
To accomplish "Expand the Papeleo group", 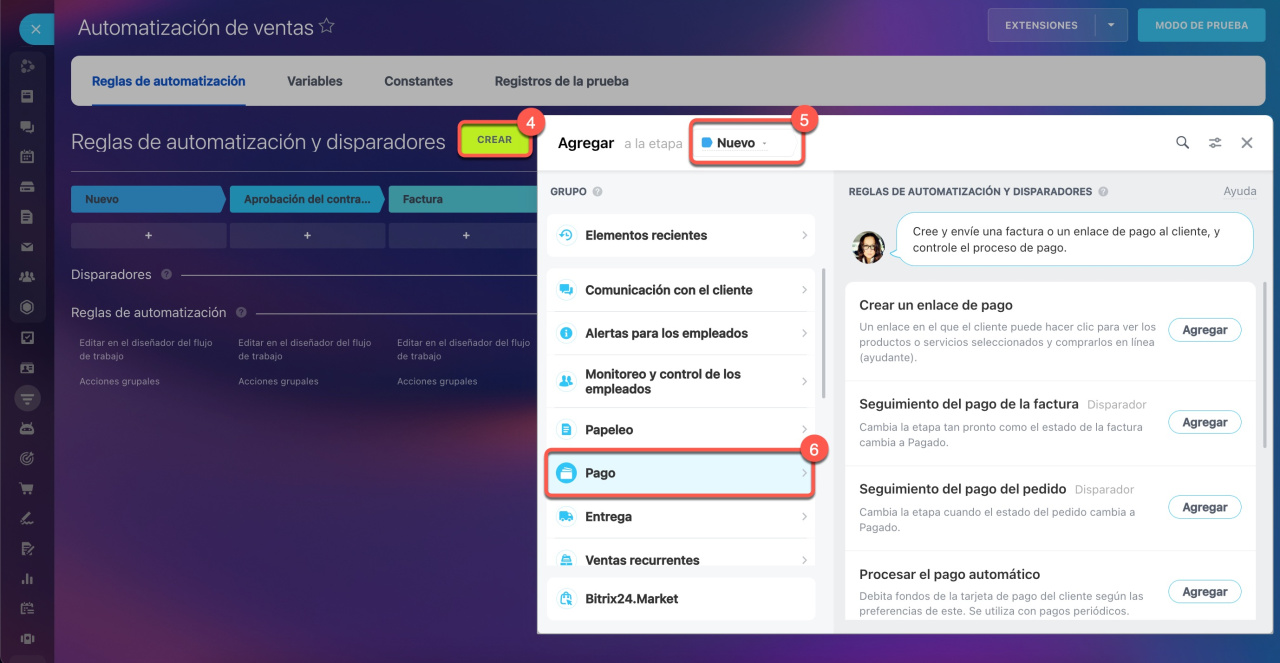I will tap(681, 430).
